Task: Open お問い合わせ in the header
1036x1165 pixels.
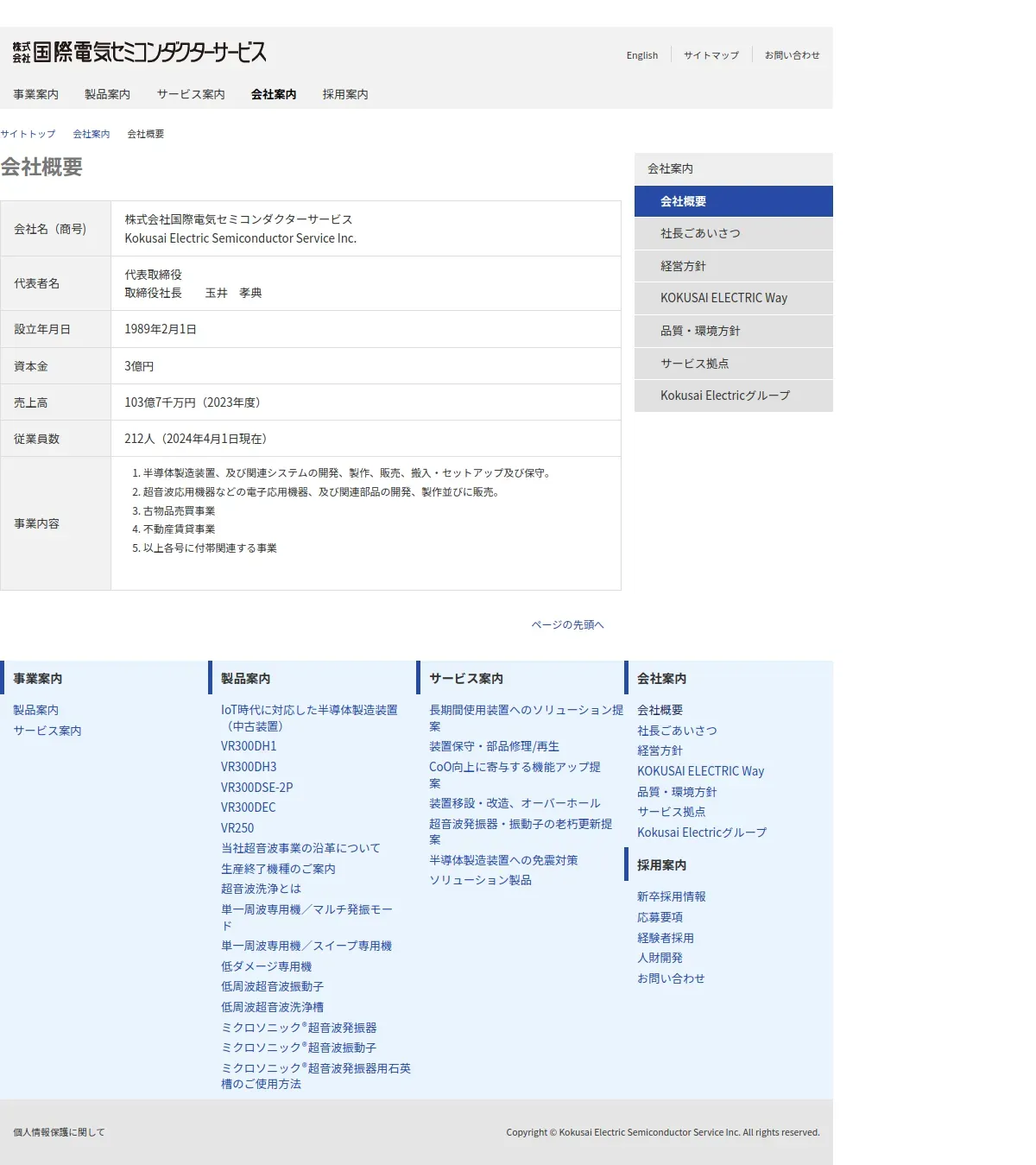Action: pos(792,55)
